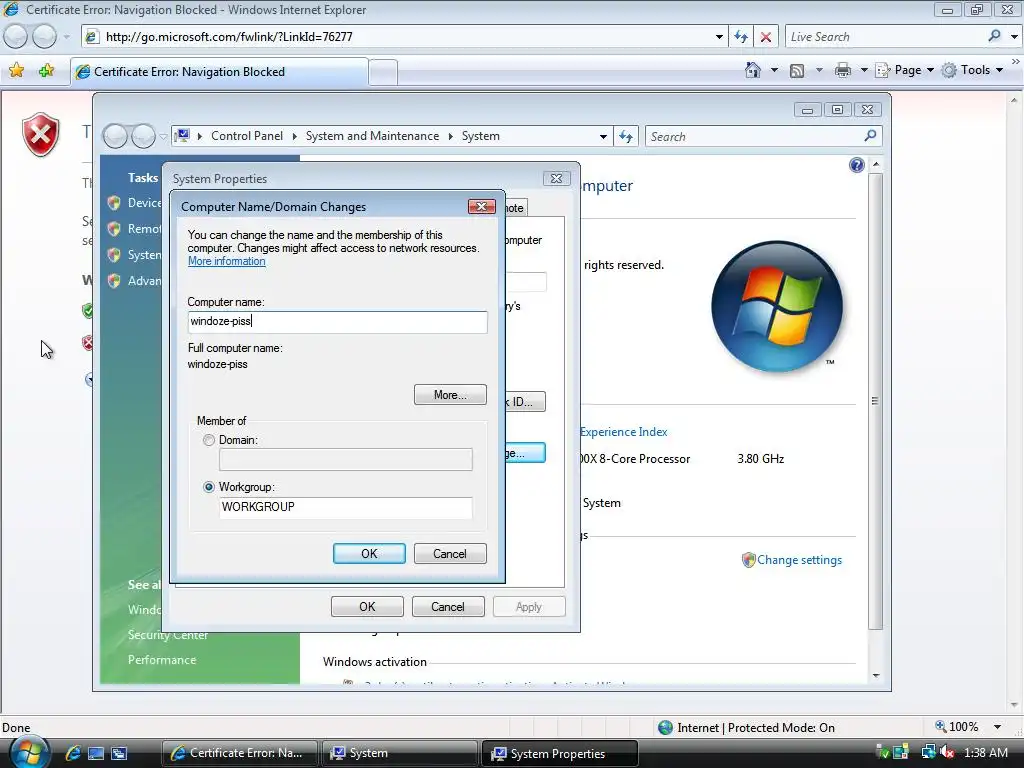Screen dimensions: 1024x768
Task: Click the Performance link in sidebar
Action: pos(162,660)
